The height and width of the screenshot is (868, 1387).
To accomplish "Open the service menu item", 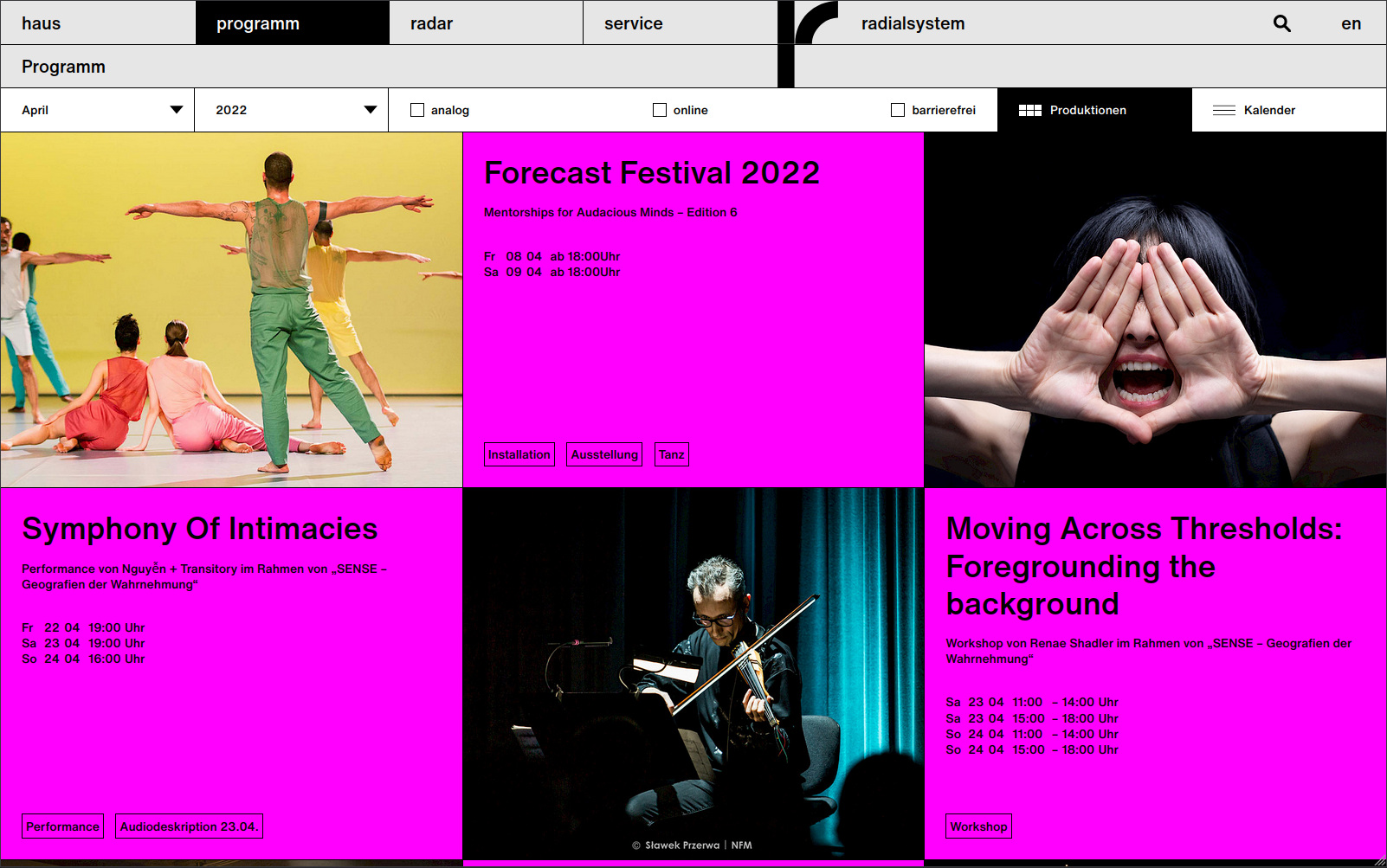I will [x=633, y=23].
